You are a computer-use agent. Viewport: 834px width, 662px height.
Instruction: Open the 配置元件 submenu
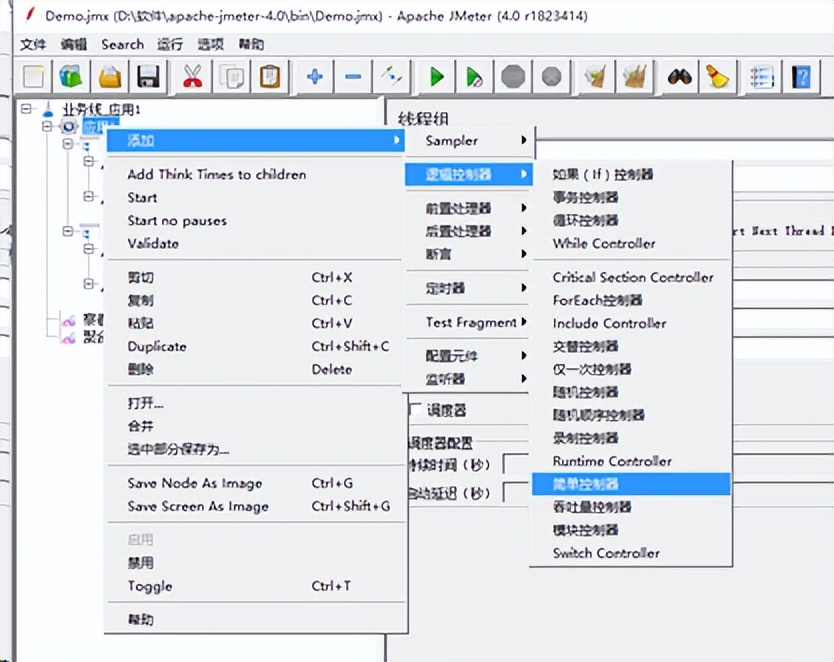(469, 356)
